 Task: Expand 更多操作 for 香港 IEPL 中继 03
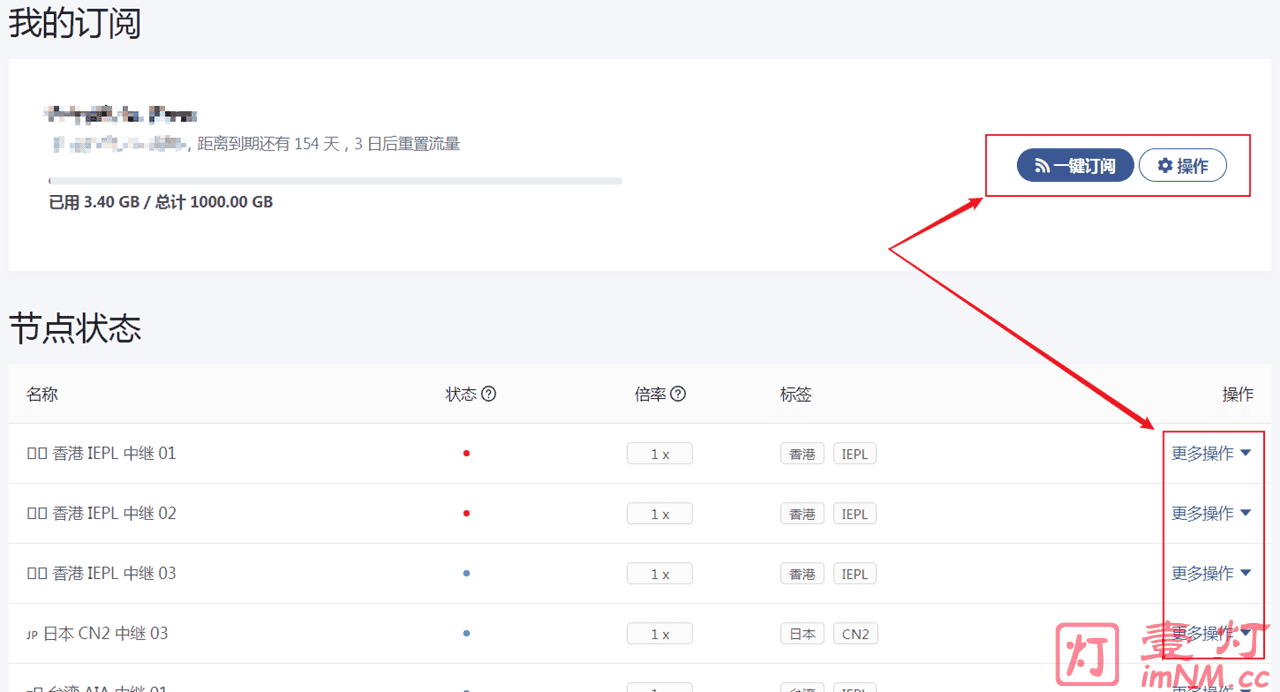(x=1211, y=573)
